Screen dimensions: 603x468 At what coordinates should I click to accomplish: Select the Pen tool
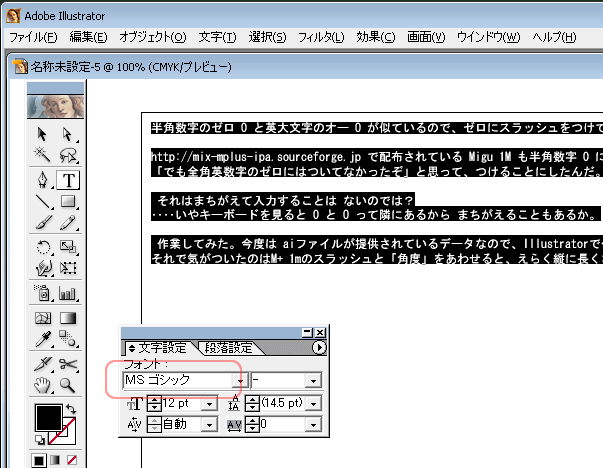(43, 180)
